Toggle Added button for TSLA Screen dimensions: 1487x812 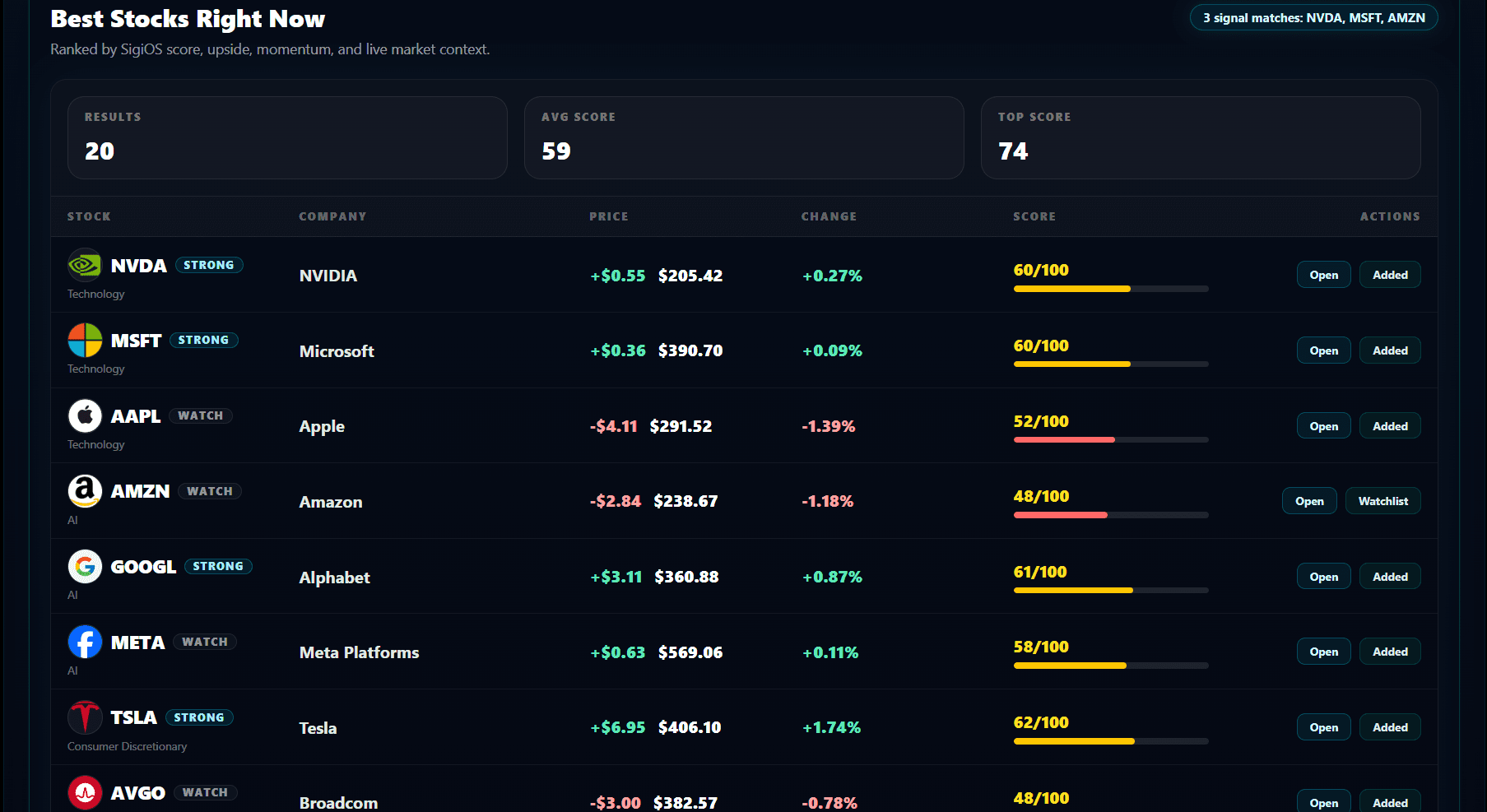[1390, 727]
